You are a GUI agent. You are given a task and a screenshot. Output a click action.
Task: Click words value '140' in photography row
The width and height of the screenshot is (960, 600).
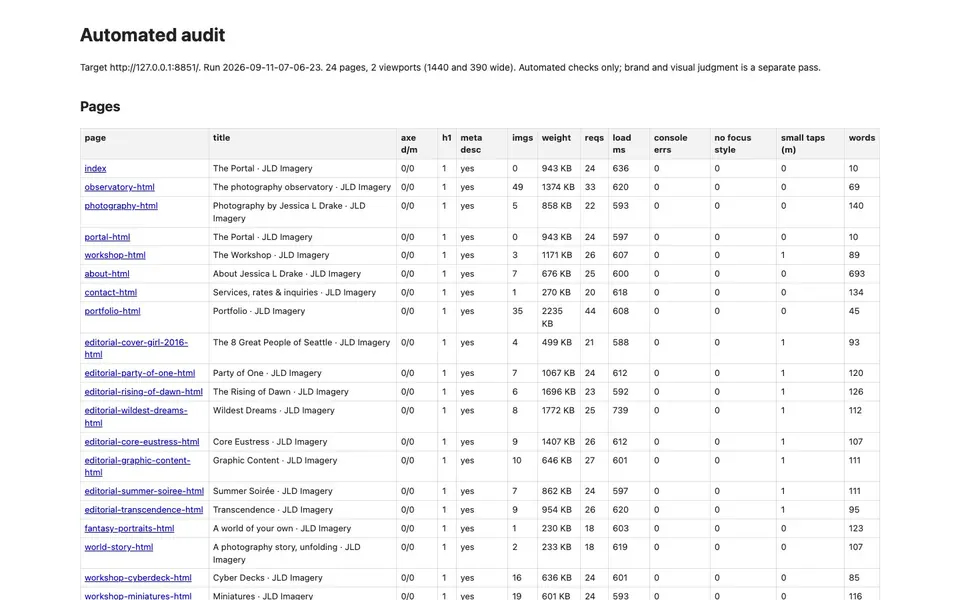coord(856,206)
